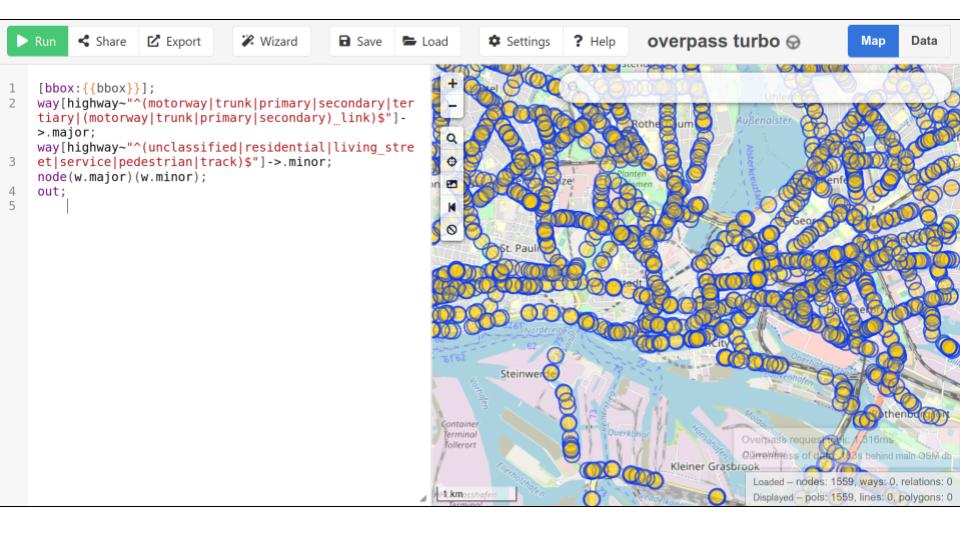Click the Steinwerder map label

(x=528, y=373)
